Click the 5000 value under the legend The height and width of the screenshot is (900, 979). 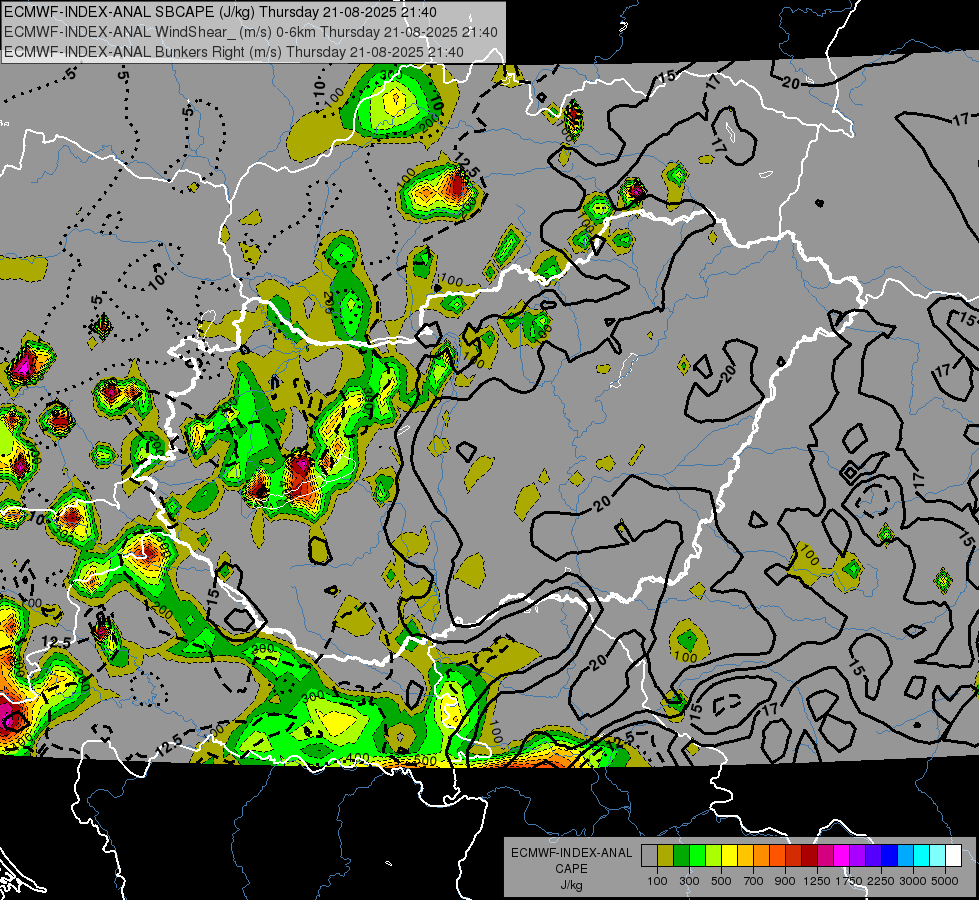point(945,881)
